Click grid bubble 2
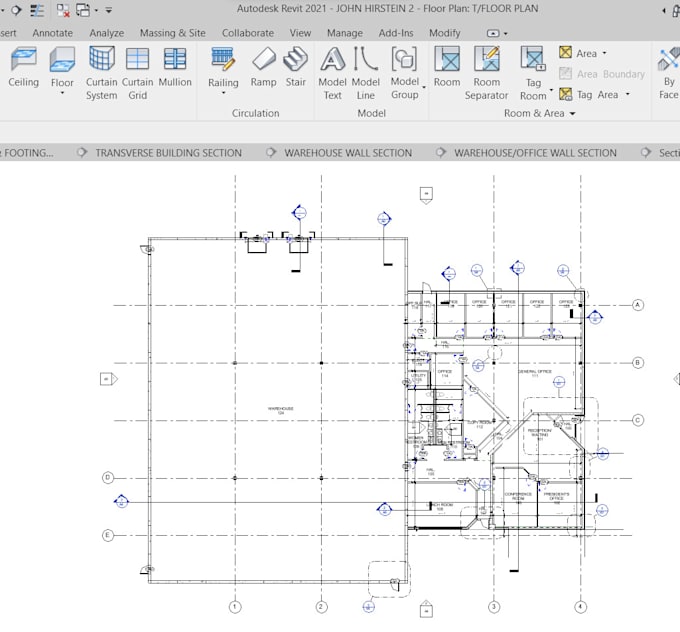 point(321,606)
